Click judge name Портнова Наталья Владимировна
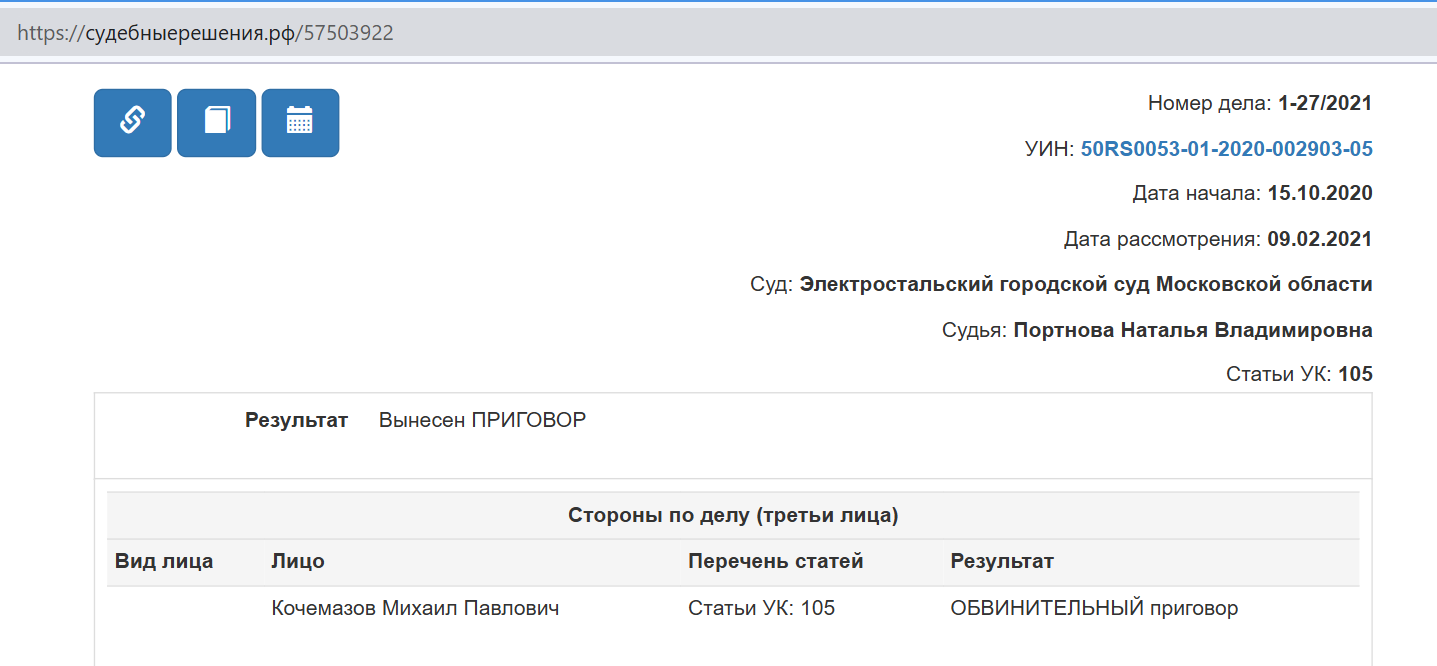This screenshot has width=1437, height=666. point(1193,330)
